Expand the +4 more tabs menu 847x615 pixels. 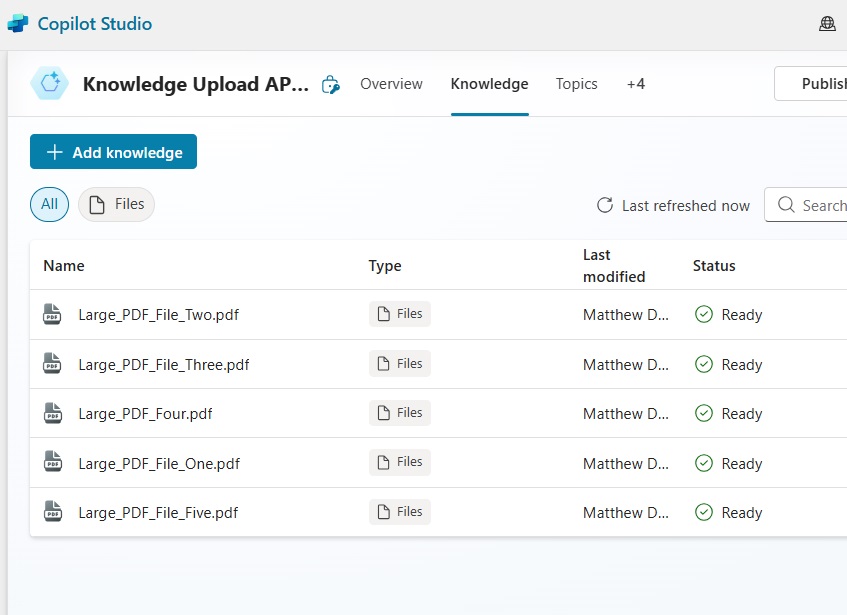tap(636, 84)
